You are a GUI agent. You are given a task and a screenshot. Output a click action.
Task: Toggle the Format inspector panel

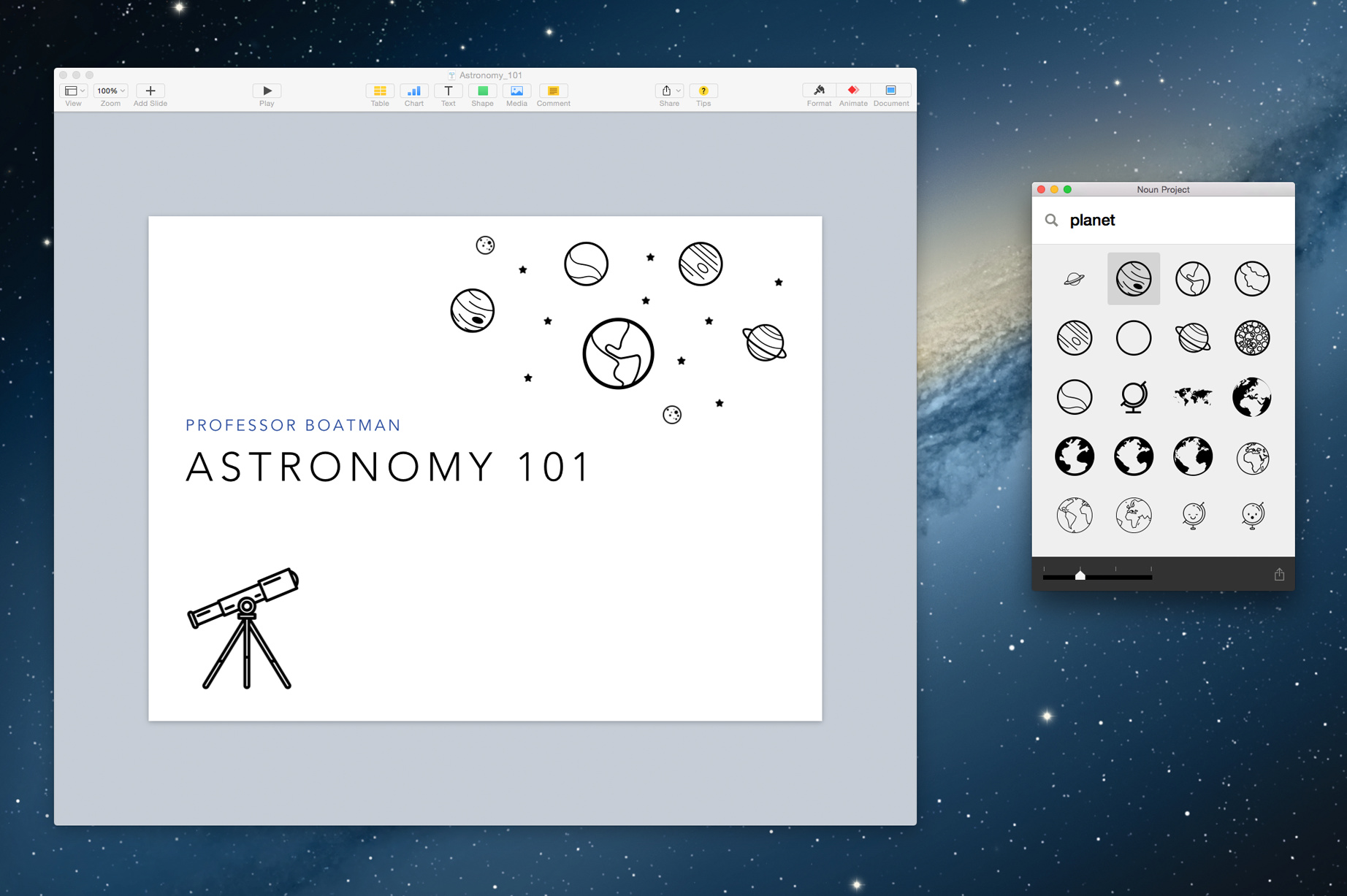click(x=818, y=91)
